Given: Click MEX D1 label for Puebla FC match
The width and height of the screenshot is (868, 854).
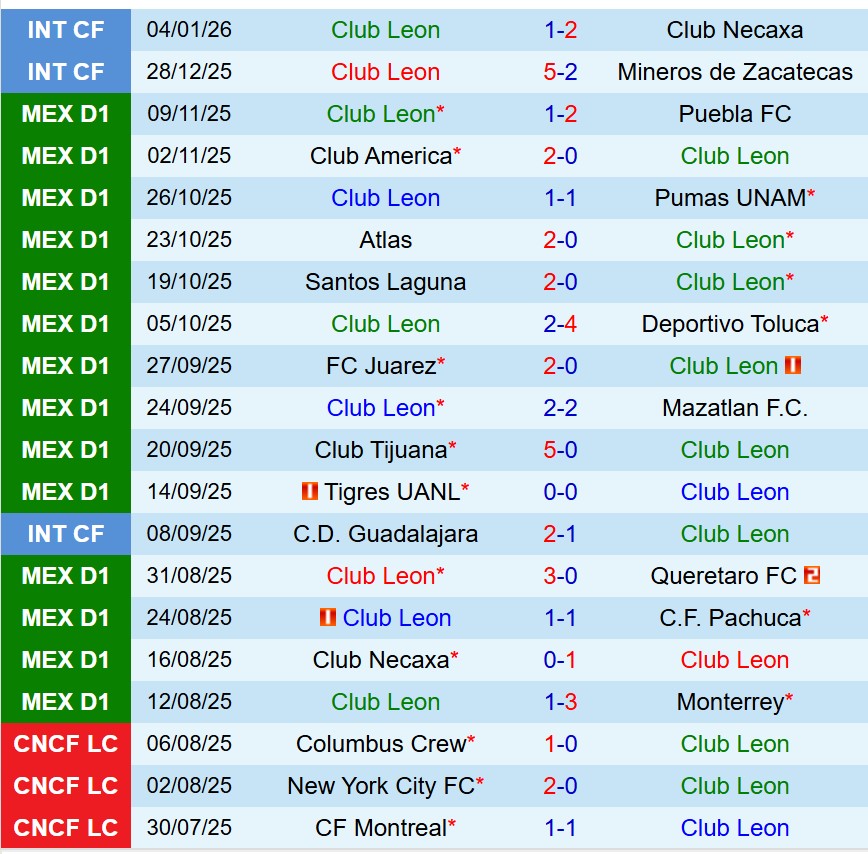Looking at the screenshot, I should (x=65, y=114).
